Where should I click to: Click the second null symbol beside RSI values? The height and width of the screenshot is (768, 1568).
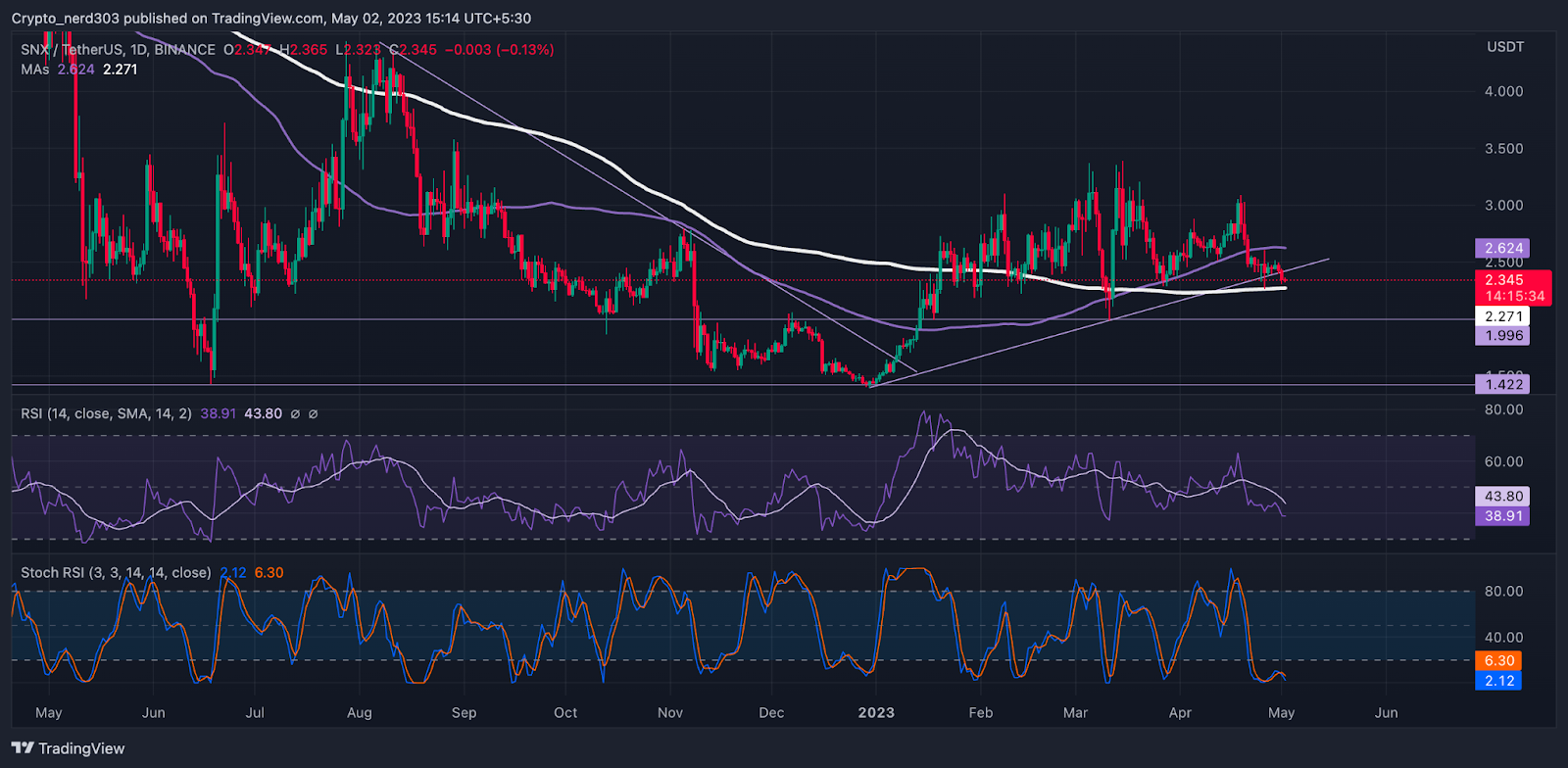[x=314, y=414]
